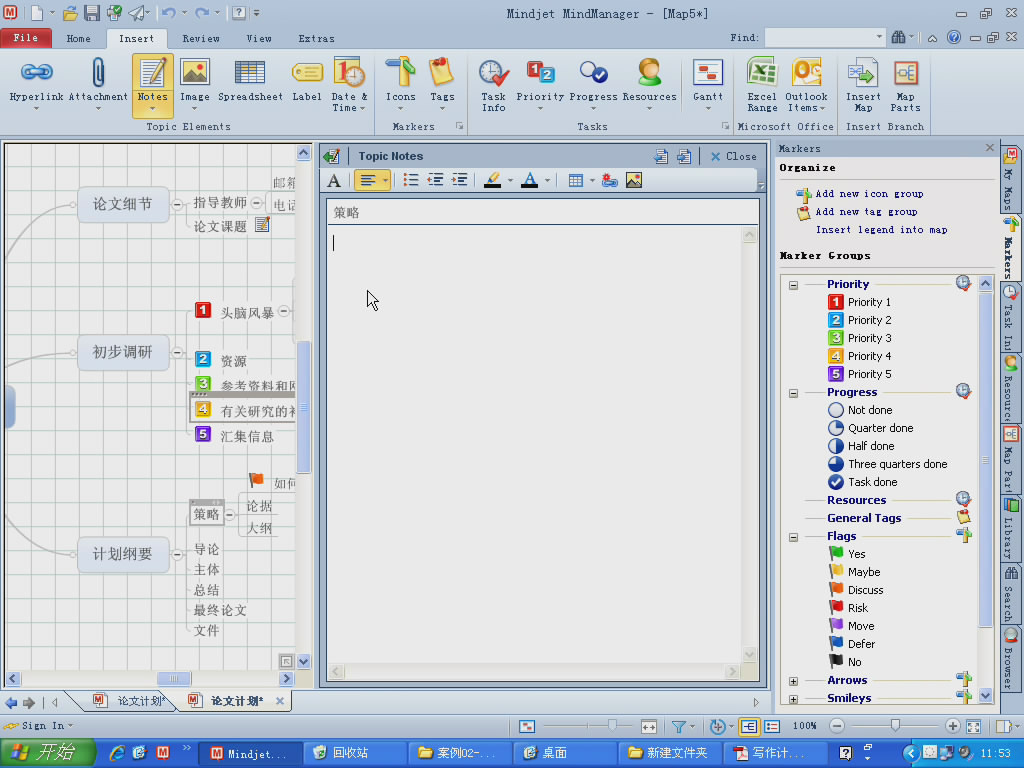
Task: Insert image into Topic Notes
Action: click(x=633, y=180)
